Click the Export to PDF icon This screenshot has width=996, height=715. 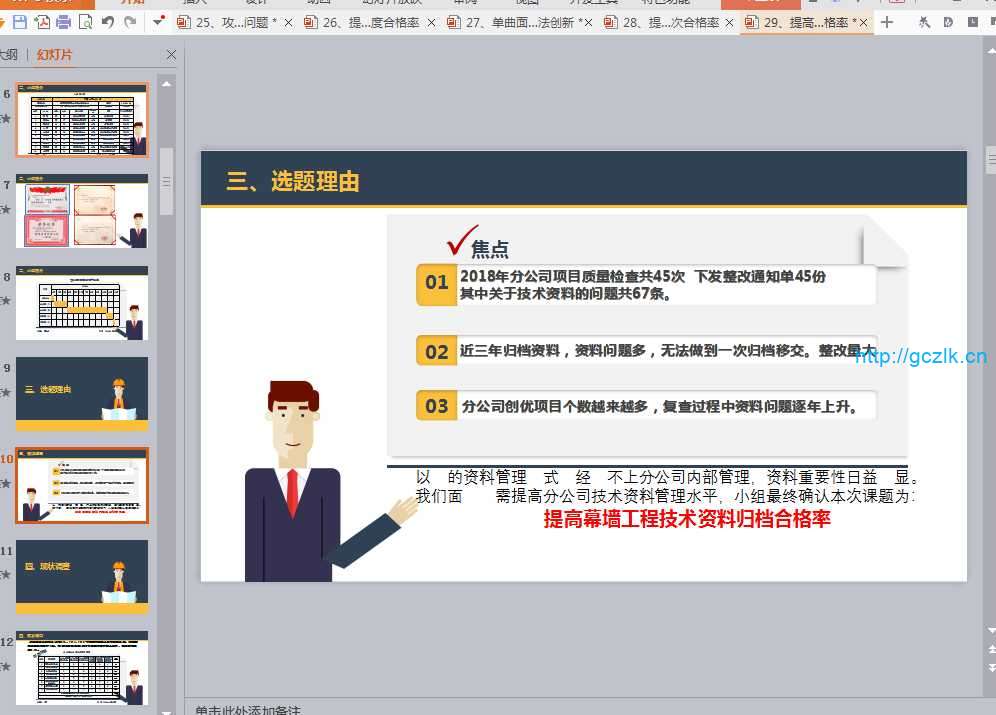42,22
